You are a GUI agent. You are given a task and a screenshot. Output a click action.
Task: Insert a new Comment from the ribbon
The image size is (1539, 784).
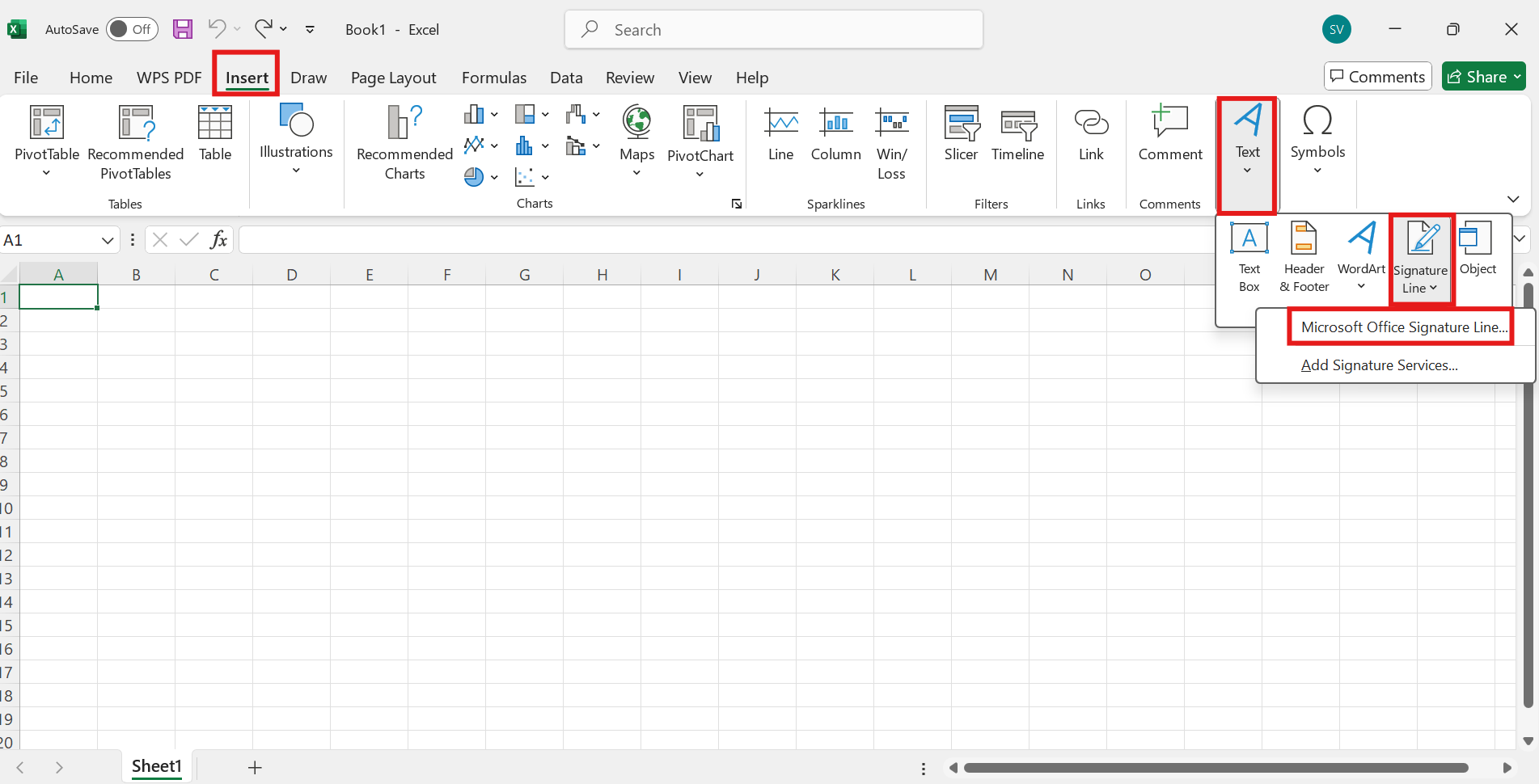point(1170,134)
